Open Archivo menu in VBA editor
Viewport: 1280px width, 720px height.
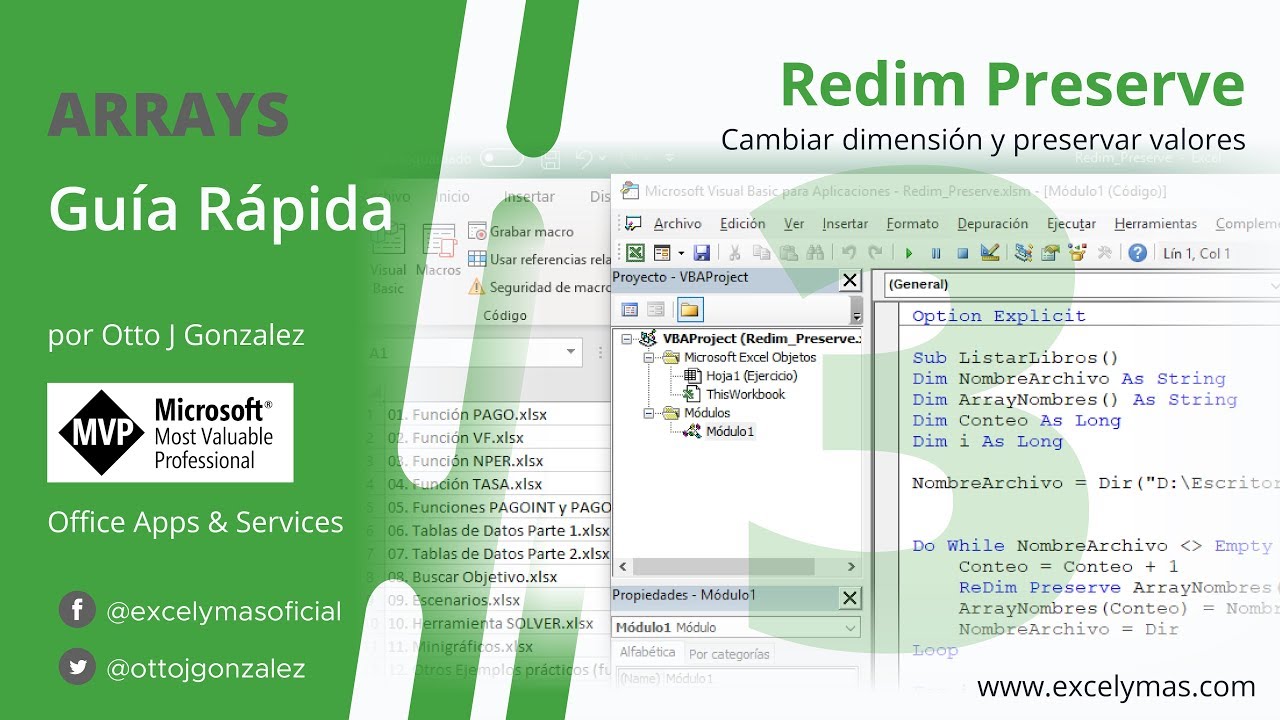pos(677,224)
